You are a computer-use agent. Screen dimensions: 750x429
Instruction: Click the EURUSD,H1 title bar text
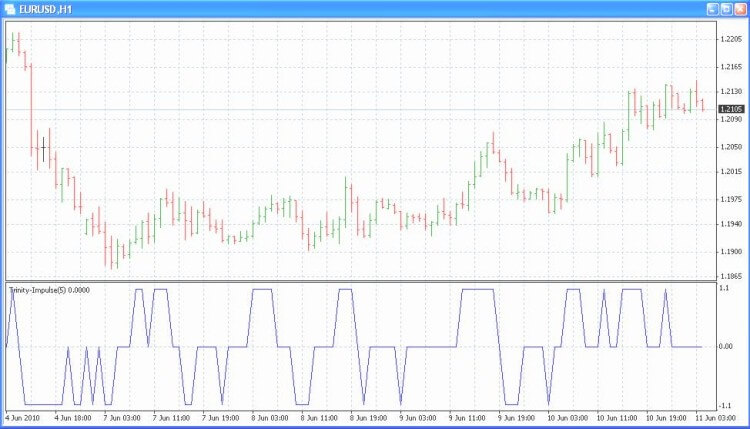[45, 10]
